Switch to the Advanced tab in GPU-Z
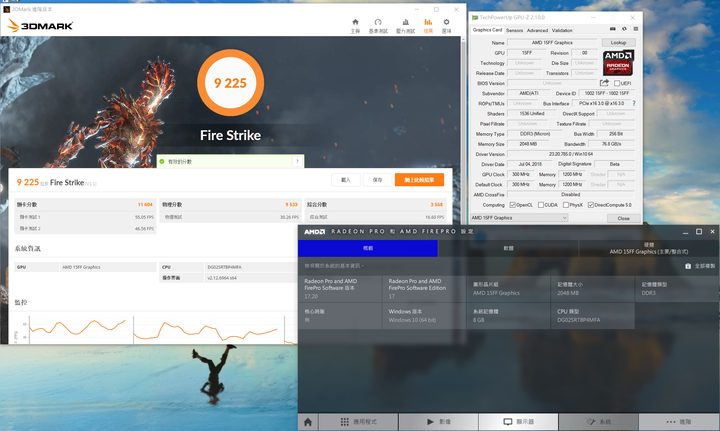Screen dimensions: 720x431 pyautogui.click(x=537, y=30)
